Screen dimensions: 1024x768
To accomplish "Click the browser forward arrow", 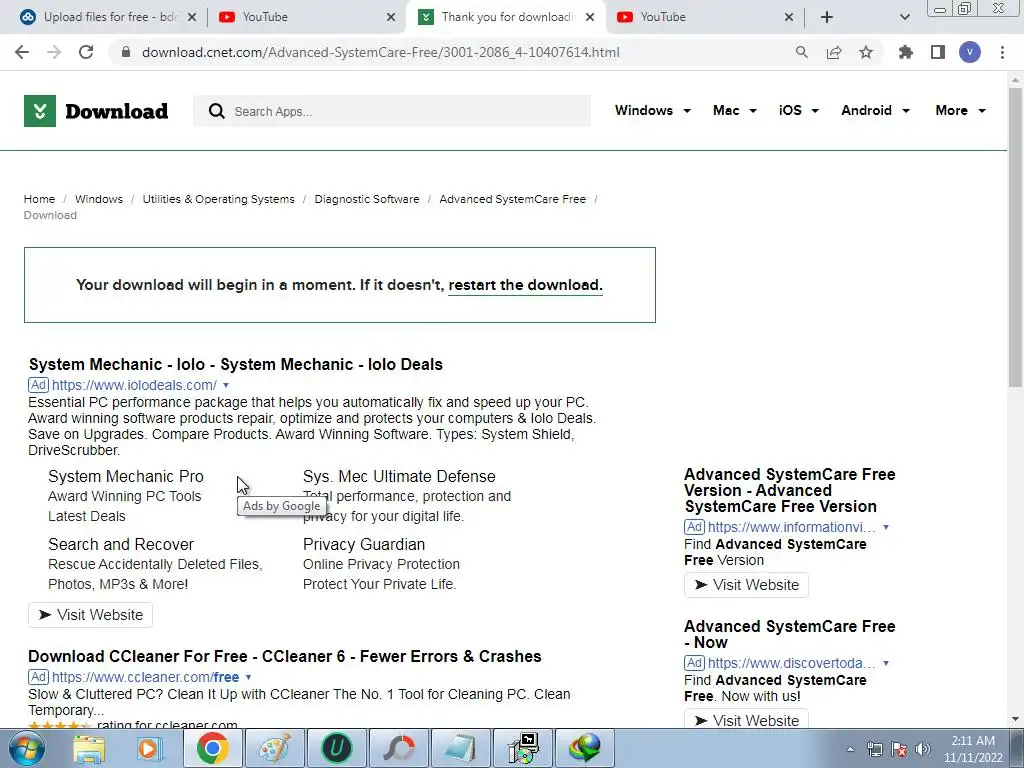I will [54, 52].
